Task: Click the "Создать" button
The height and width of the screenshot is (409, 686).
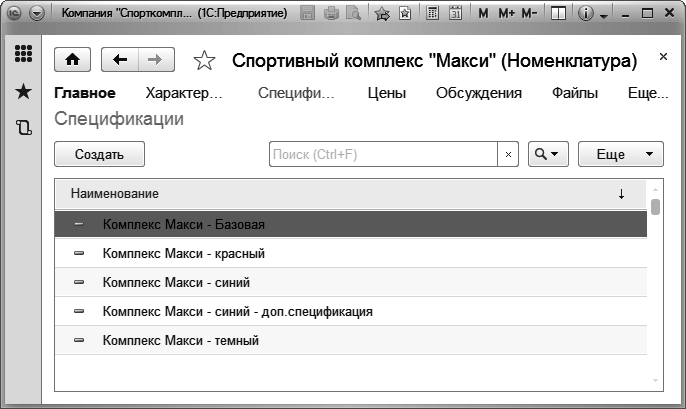Action: 99,154
